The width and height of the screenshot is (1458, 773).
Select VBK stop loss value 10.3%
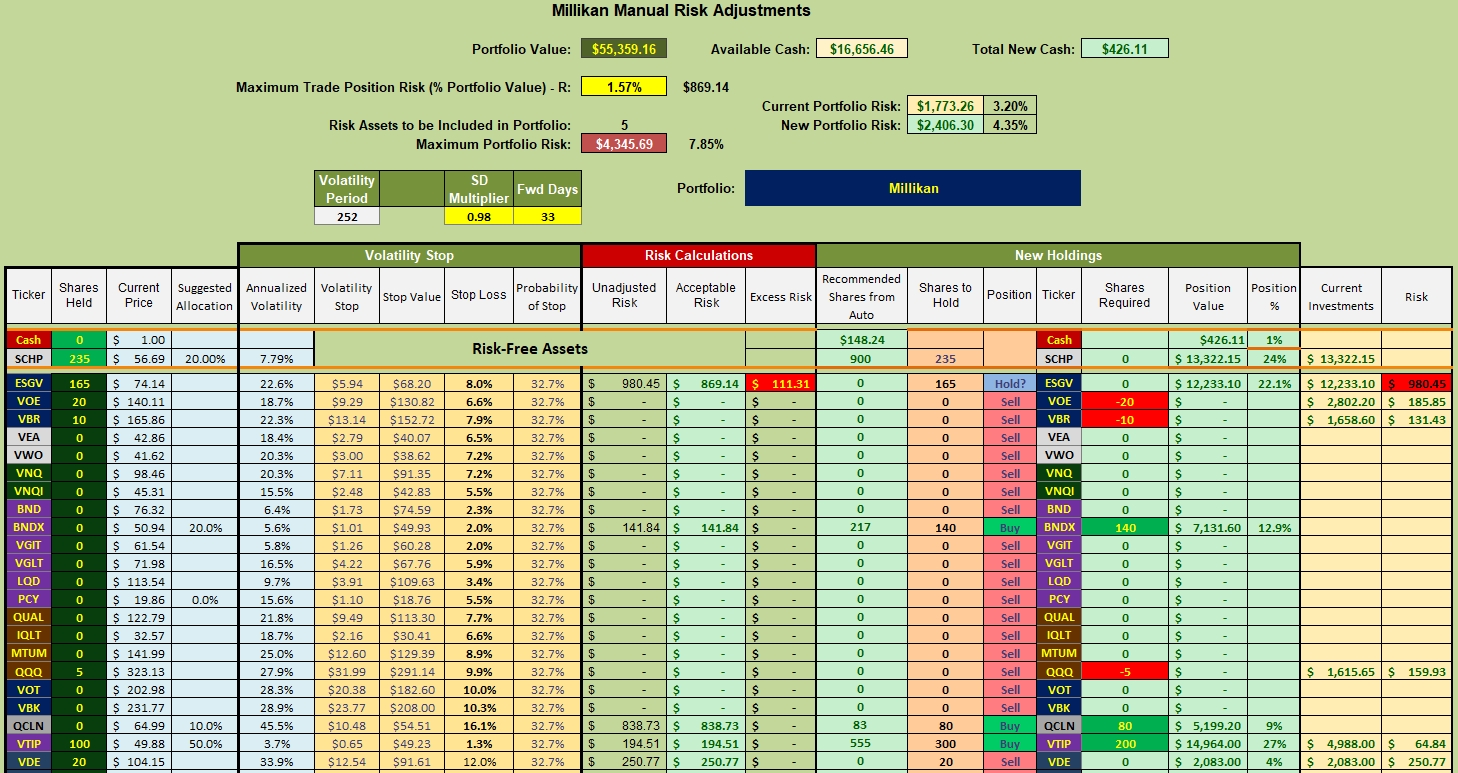pyautogui.click(x=479, y=707)
